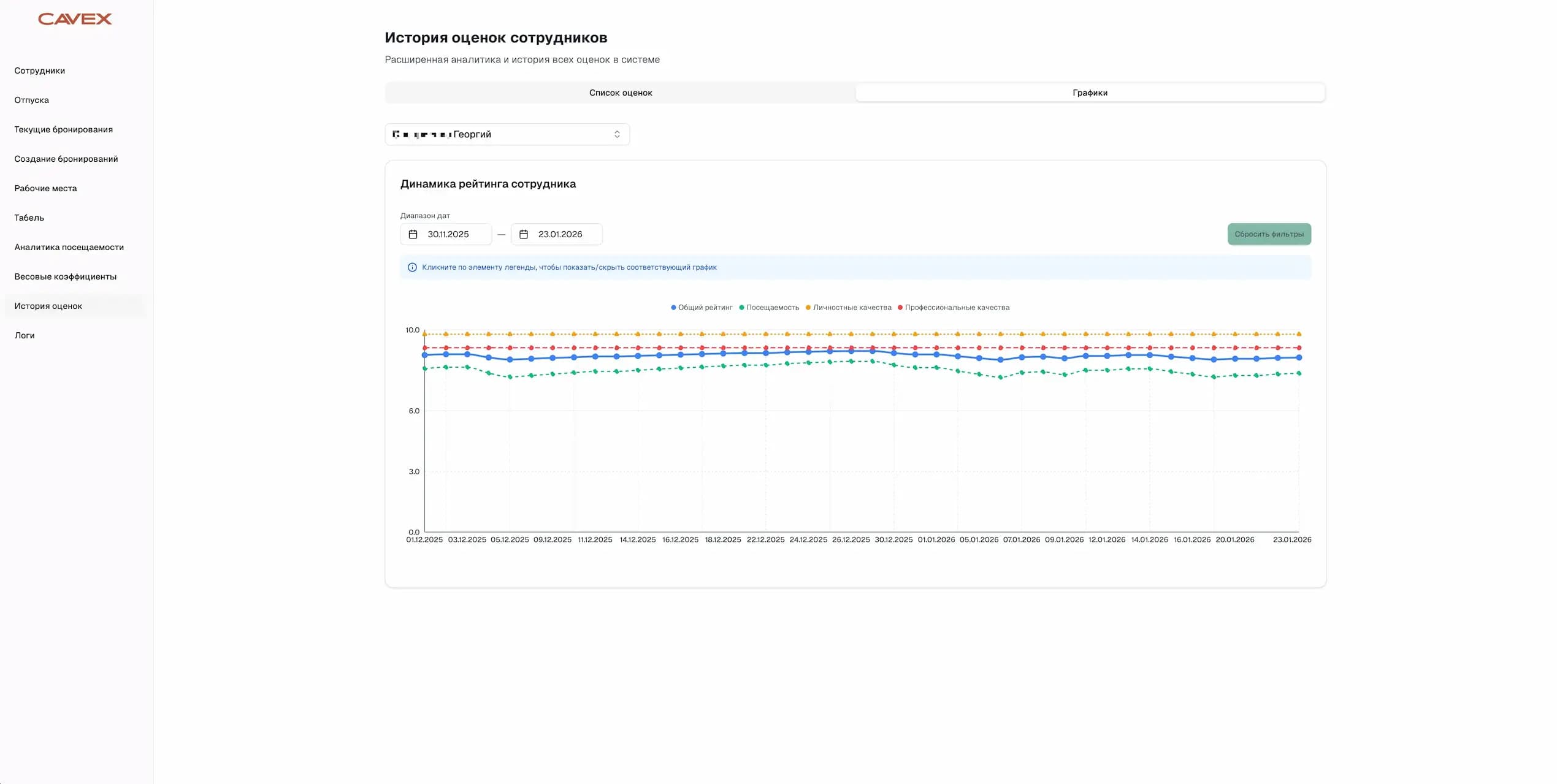This screenshot has height=784, width=1557.
Task: Click the start date field 30.11.2025
Action: tap(448, 234)
